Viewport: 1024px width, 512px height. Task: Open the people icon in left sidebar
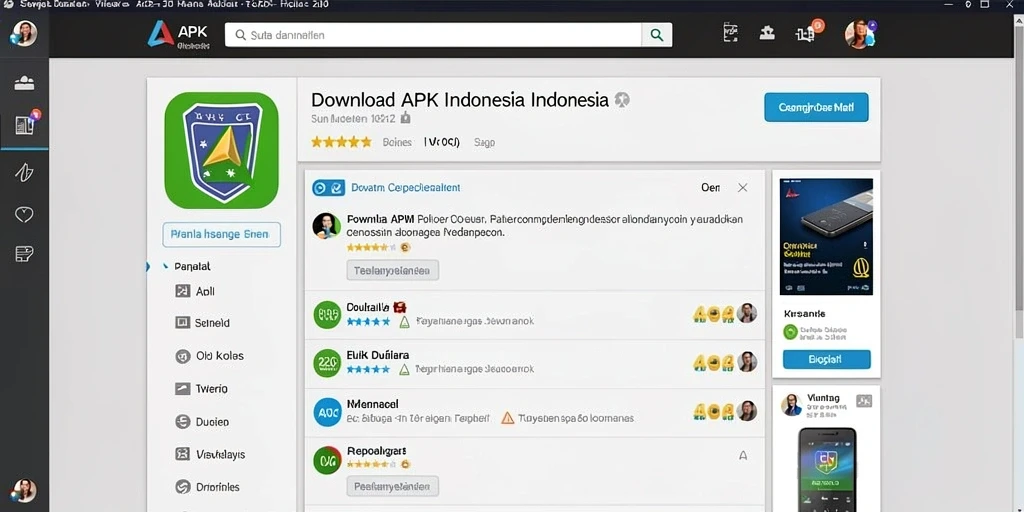pos(24,84)
